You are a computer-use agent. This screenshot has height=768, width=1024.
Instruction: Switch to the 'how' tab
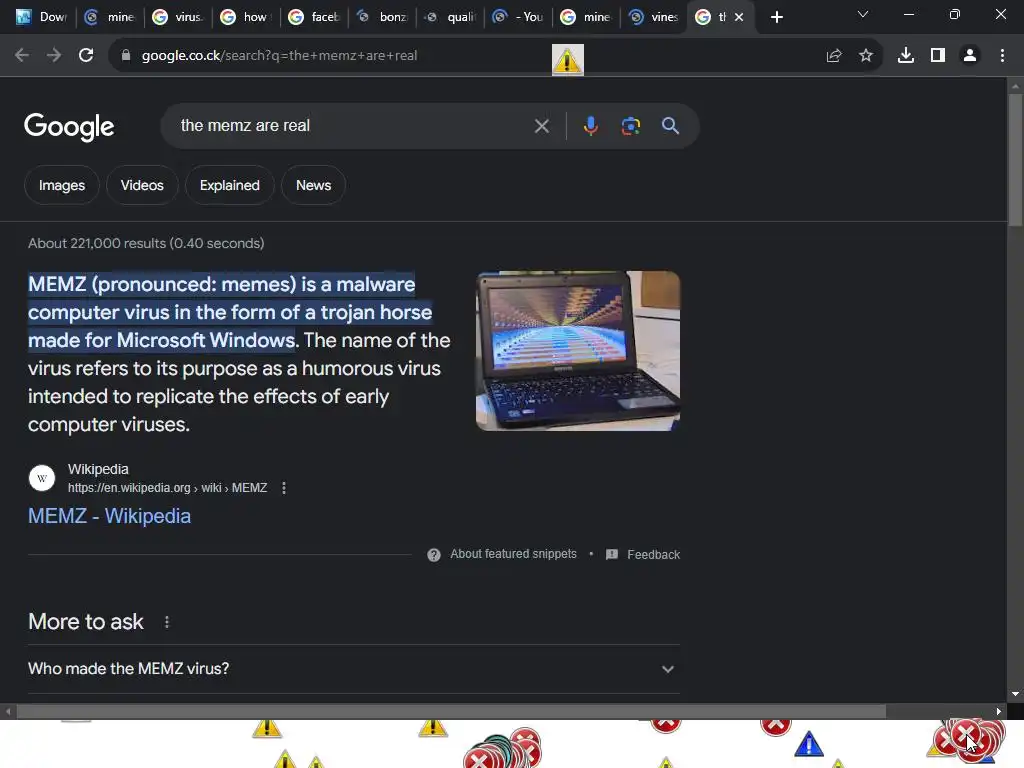246,17
